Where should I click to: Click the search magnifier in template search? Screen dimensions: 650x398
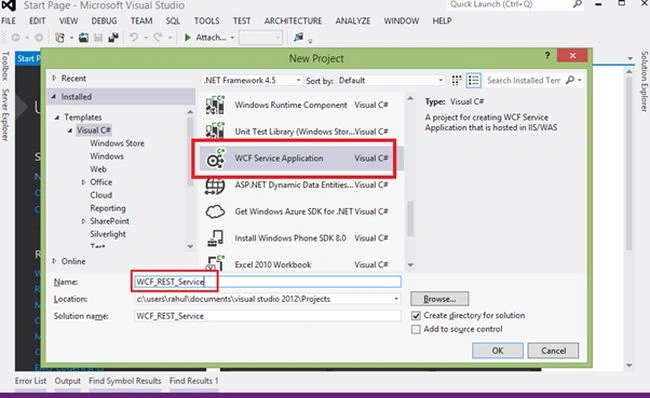tap(570, 80)
